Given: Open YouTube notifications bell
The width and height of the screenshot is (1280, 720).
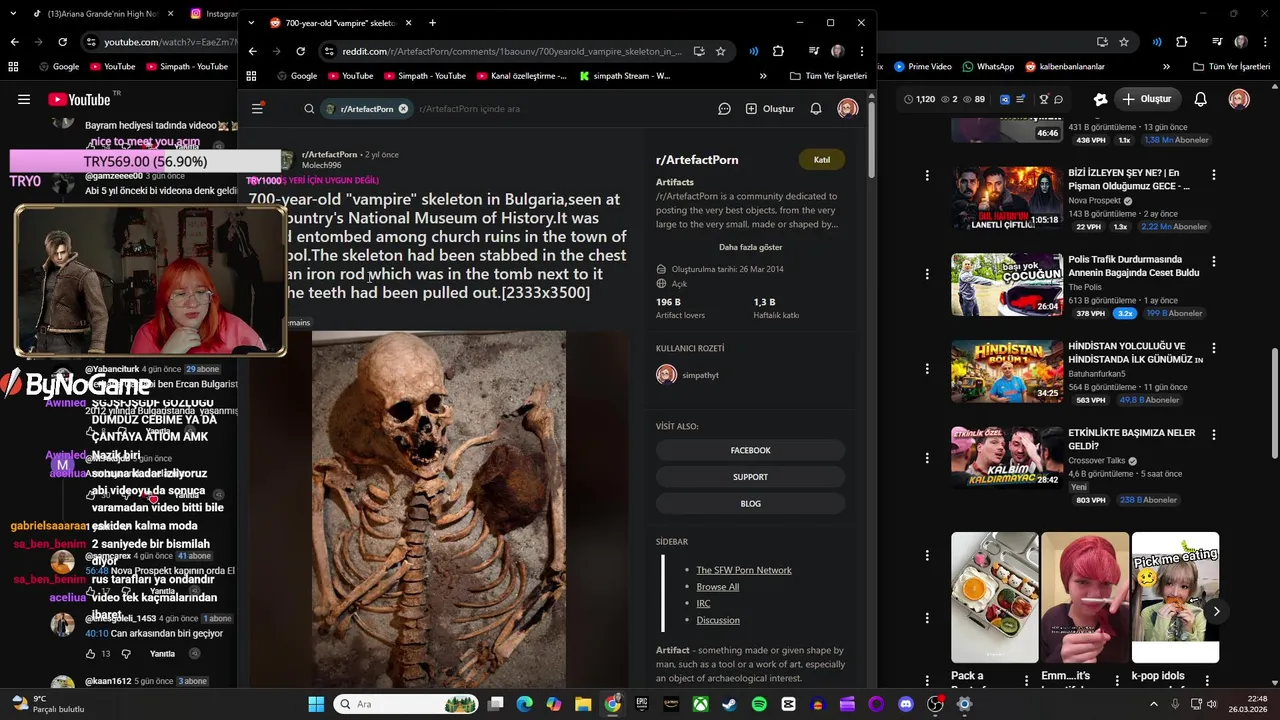Looking at the screenshot, I should [x=1201, y=99].
